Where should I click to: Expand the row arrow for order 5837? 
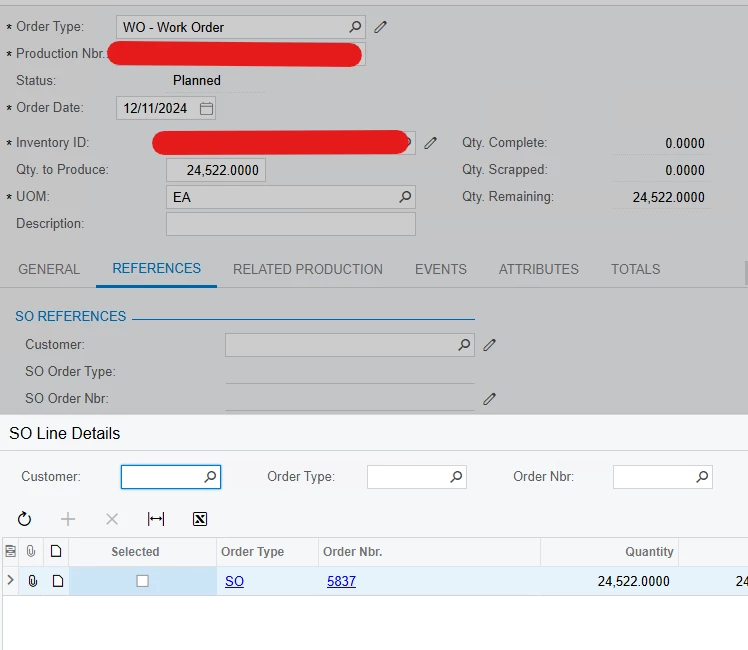tap(10, 580)
